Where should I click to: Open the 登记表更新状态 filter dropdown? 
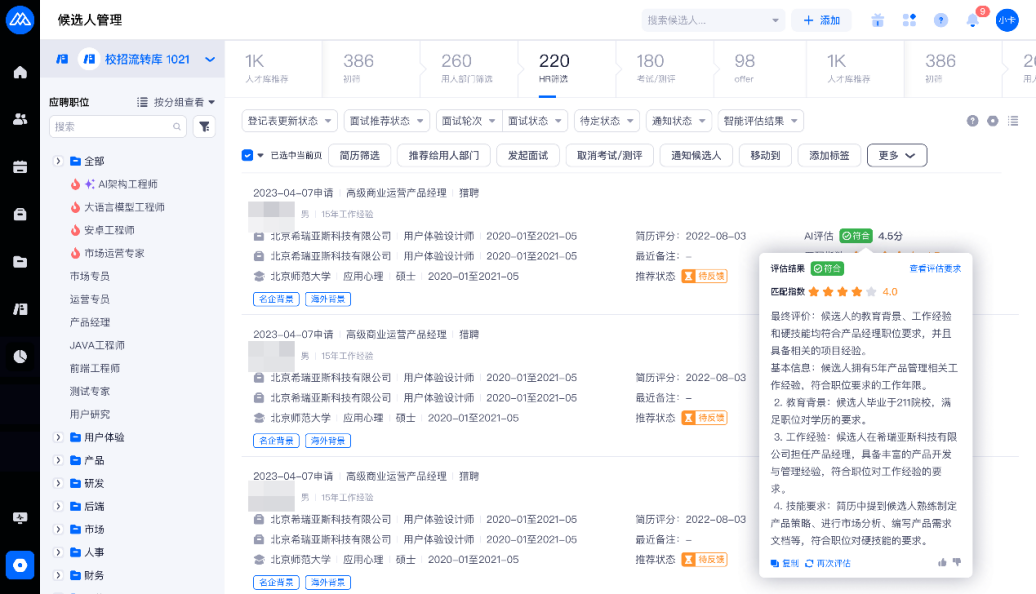click(289, 121)
